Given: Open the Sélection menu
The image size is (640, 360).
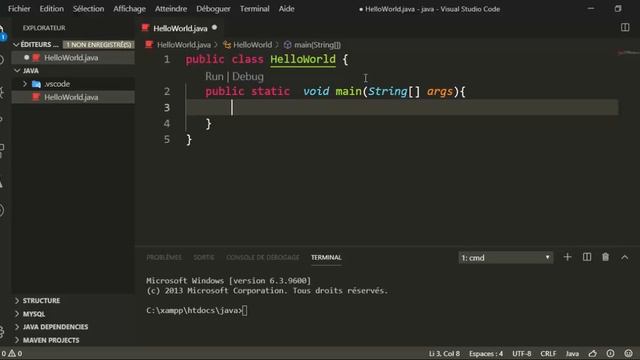Looking at the screenshot, I should click(x=88, y=9).
